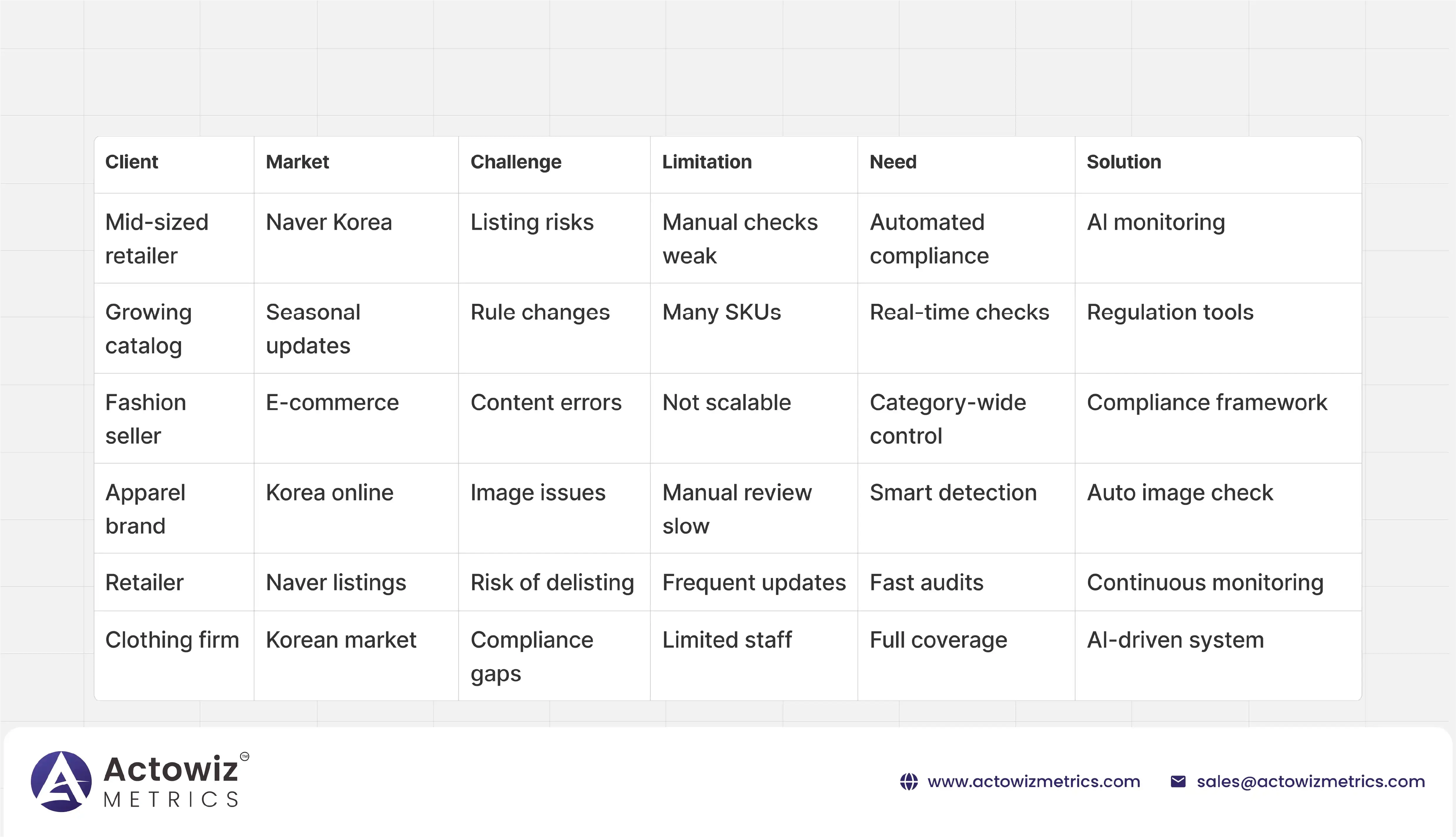This screenshot has height=837, width=1456.
Task: Select the Solution column header
Action: point(1124,162)
